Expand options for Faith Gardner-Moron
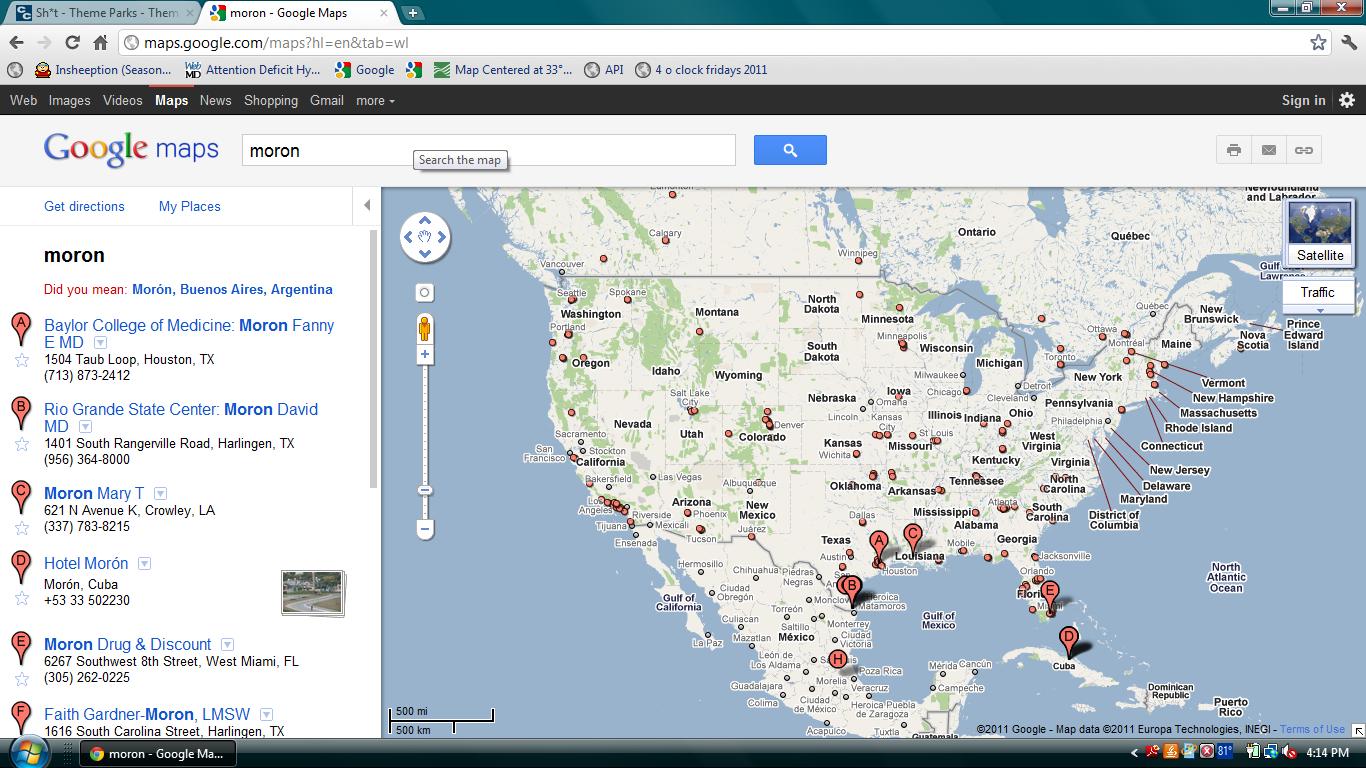The height and width of the screenshot is (768, 1366). tap(266, 715)
